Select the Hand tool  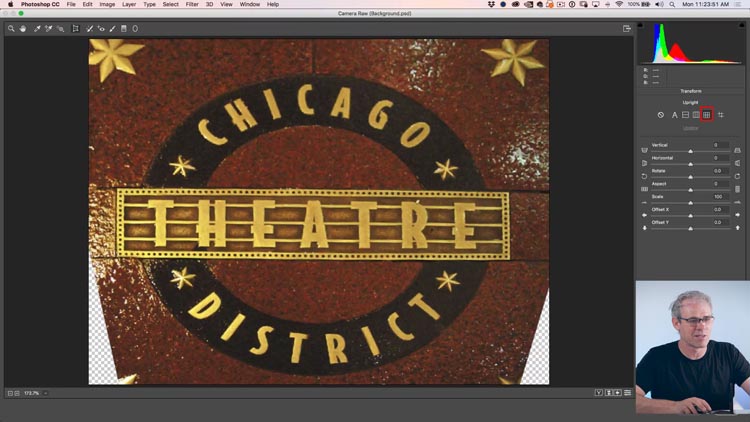pos(21,29)
